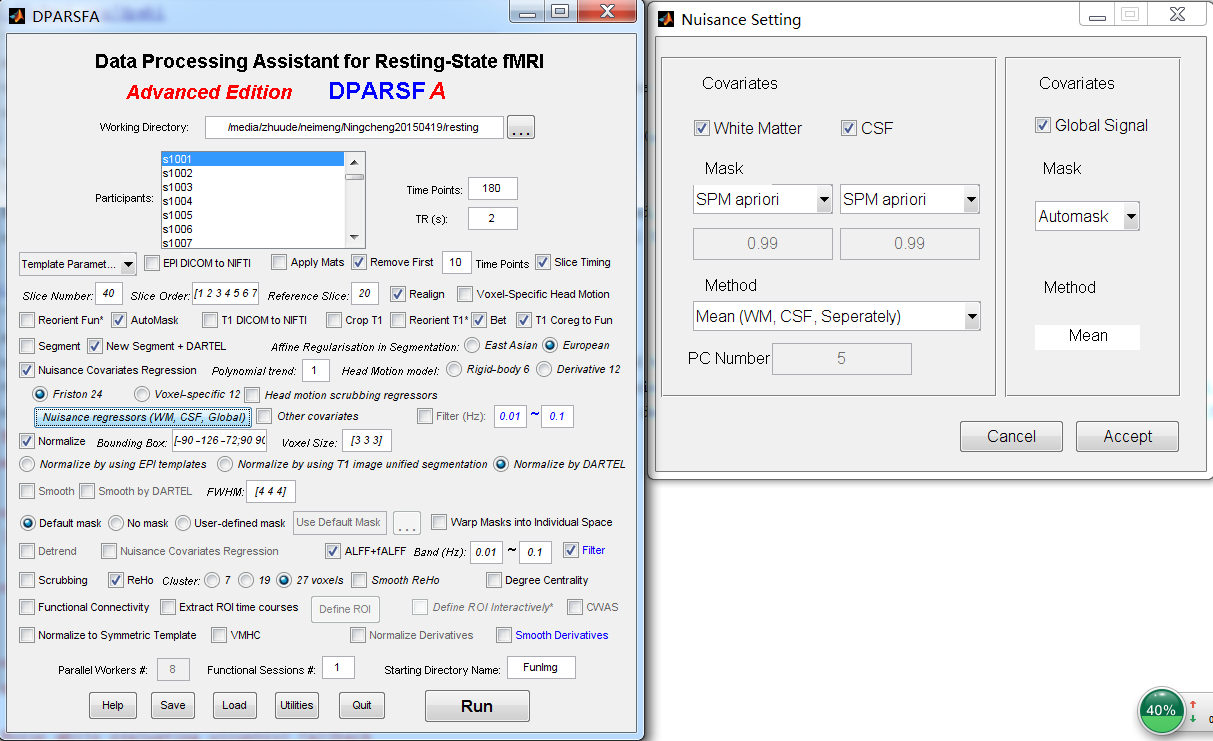This screenshot has width=1213, height=741.
Task: Uncheck the Global Signal covariate
Action: [1044, 125]
